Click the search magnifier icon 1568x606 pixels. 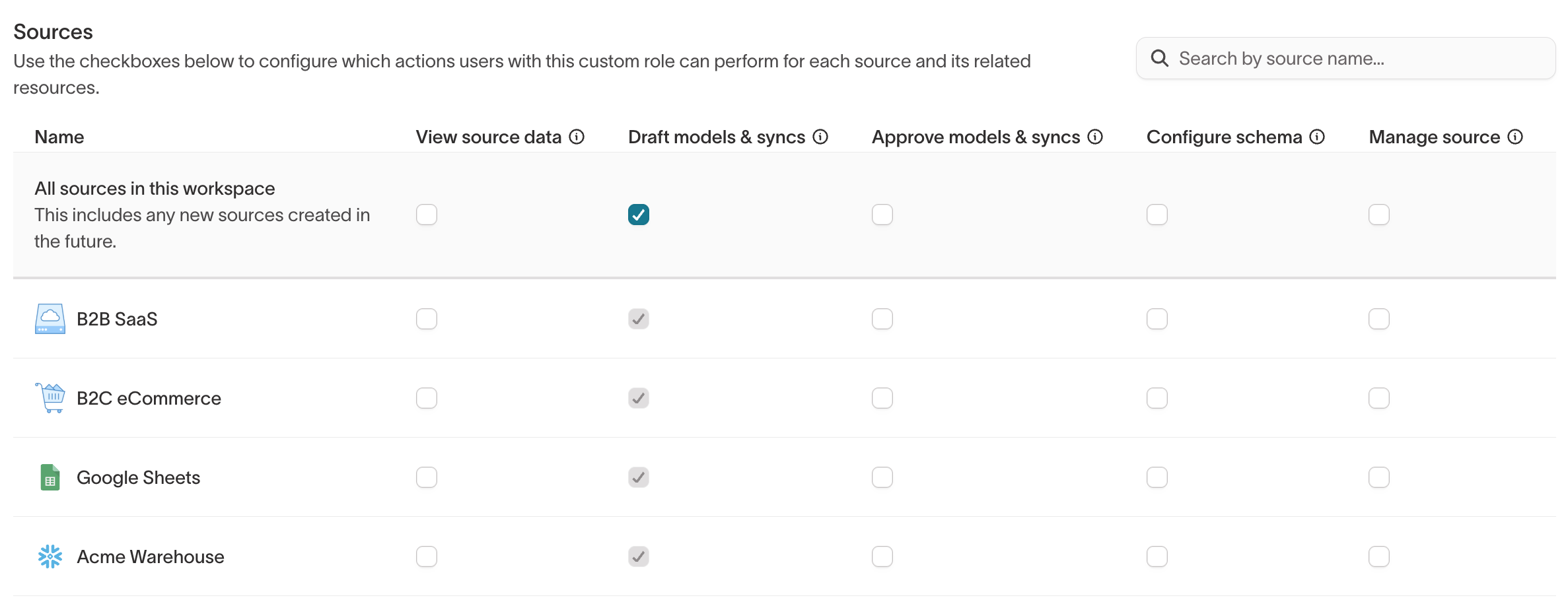[1160, 58]
